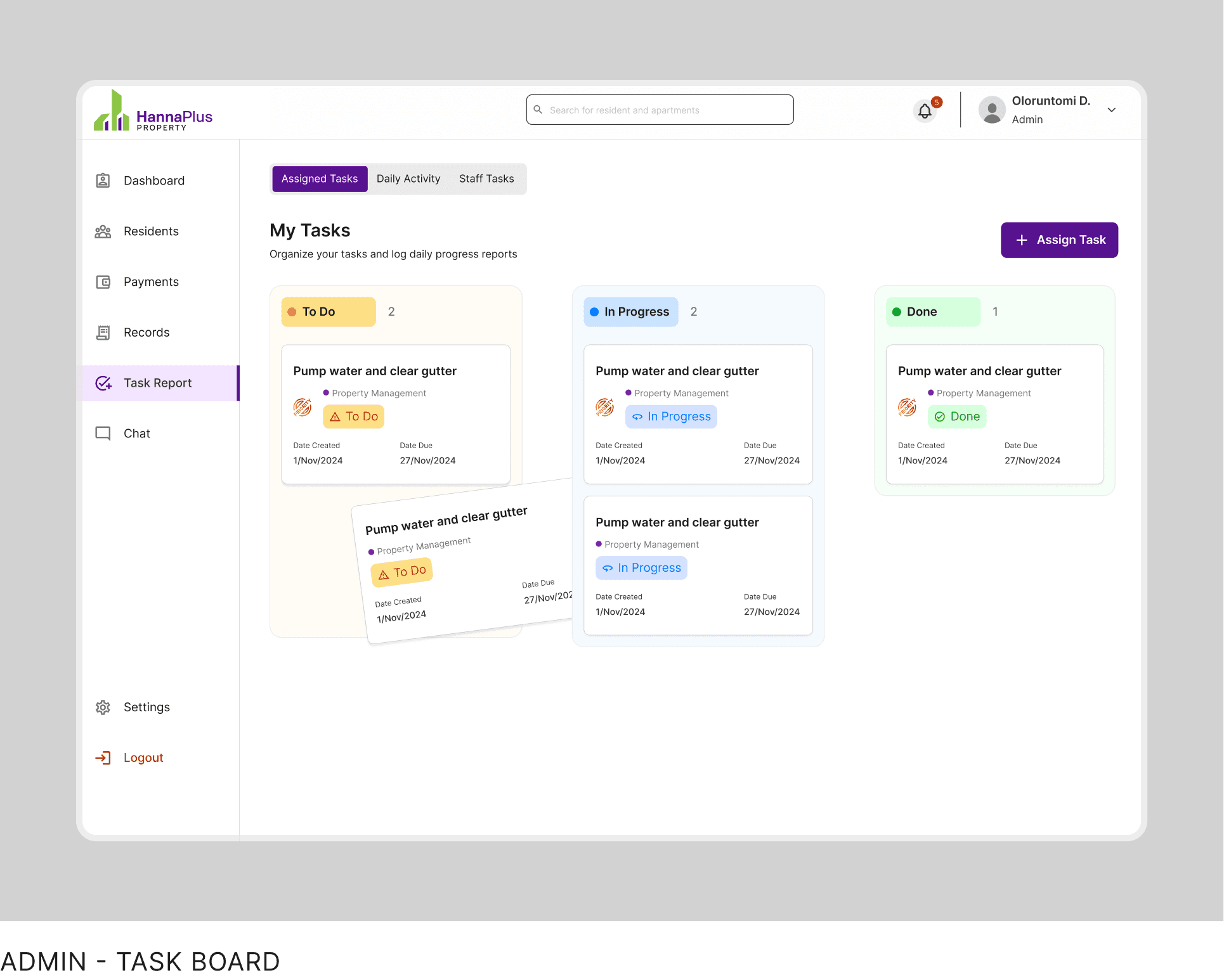Expand the Oloruntomi D. account chevron
The width and height of the screenshot is (1224, 980).
click(x=1112, y=110)
